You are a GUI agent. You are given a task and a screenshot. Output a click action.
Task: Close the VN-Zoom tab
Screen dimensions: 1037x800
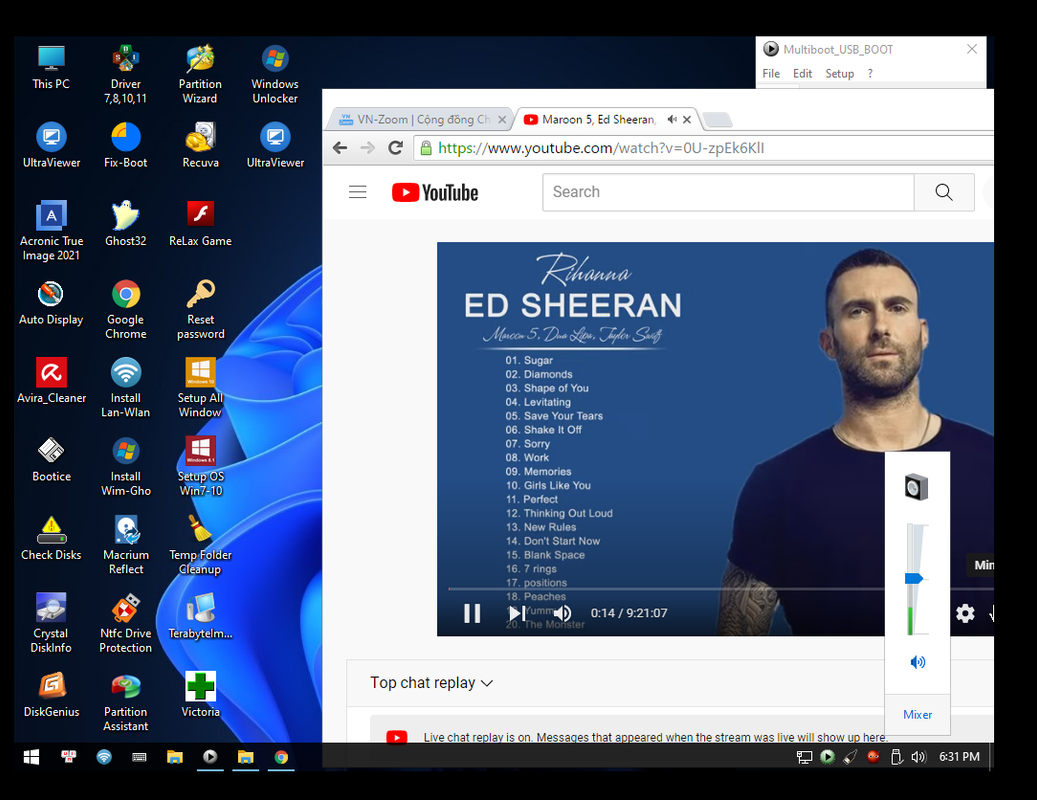[x=502, y=120]
